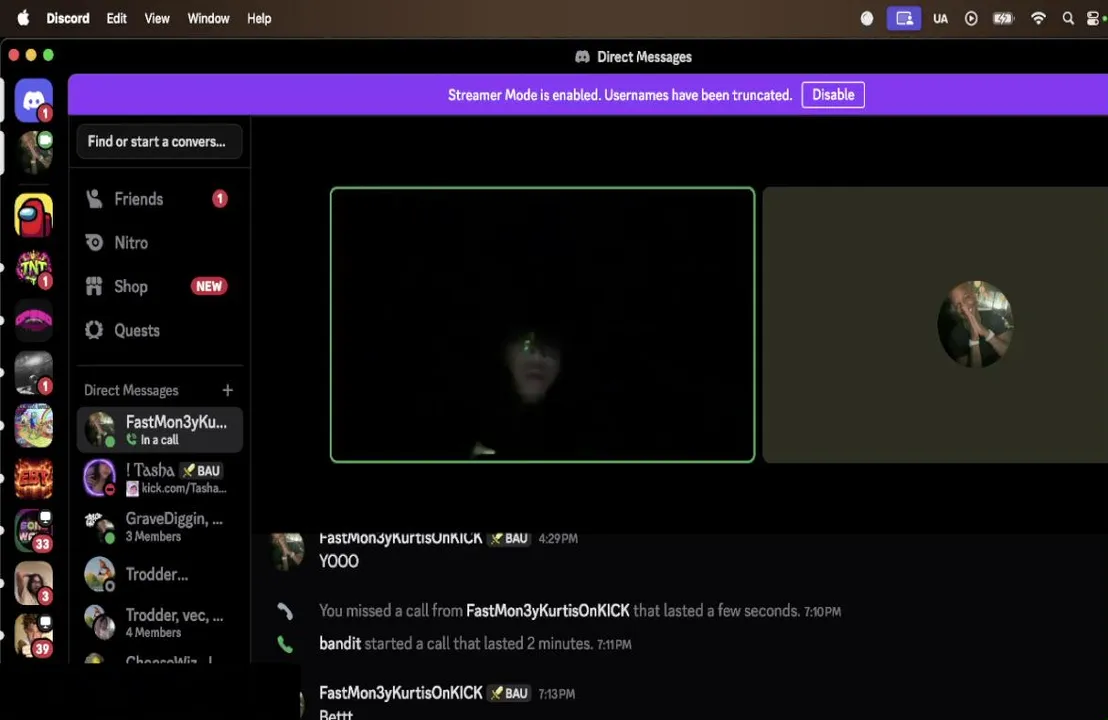This screenshot has height=720, width=1108.
Task: Open the Nitro page
Action: (x=160, y=242)
